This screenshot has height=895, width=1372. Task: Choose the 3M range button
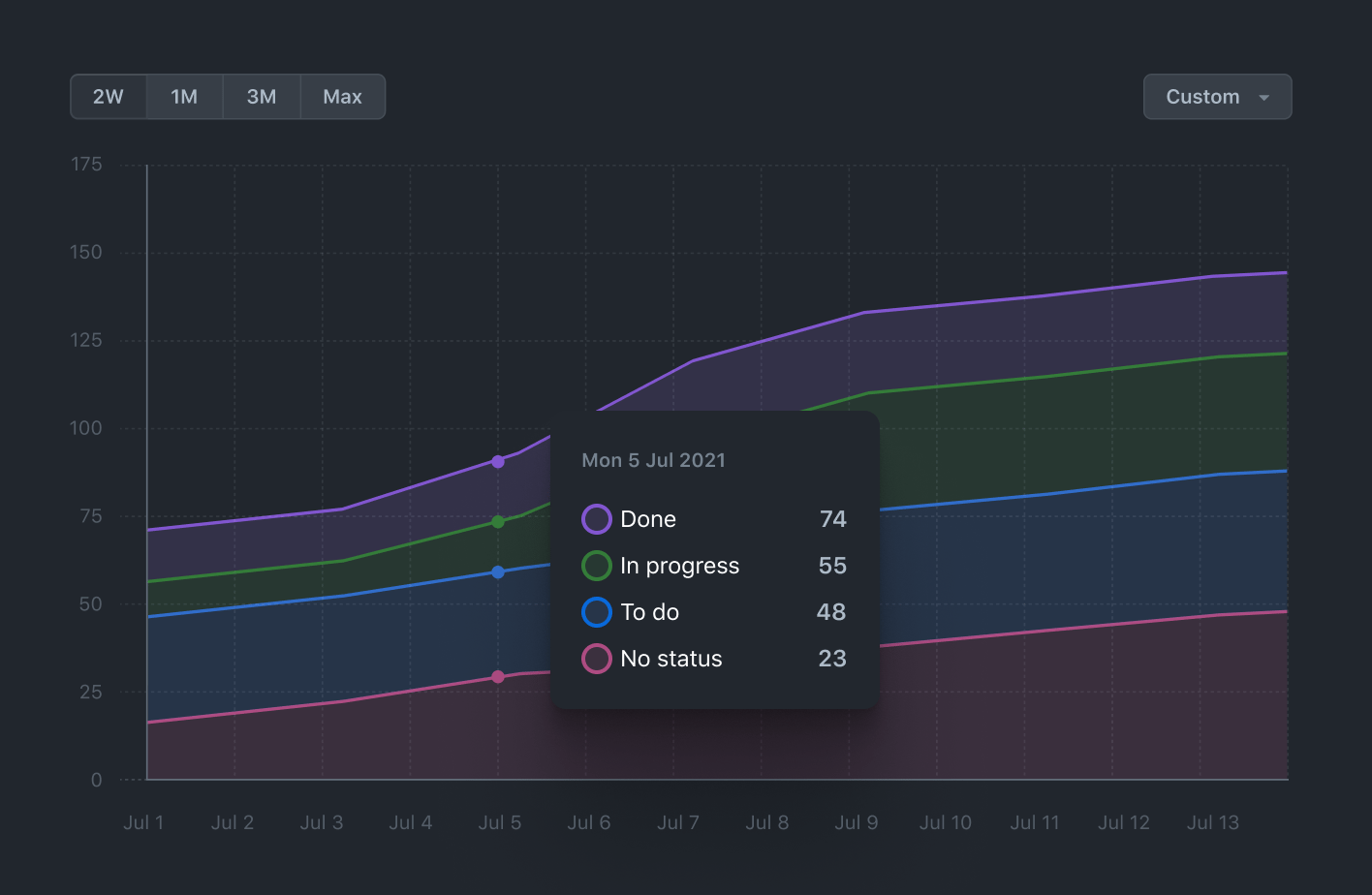[x=262, y=97]
